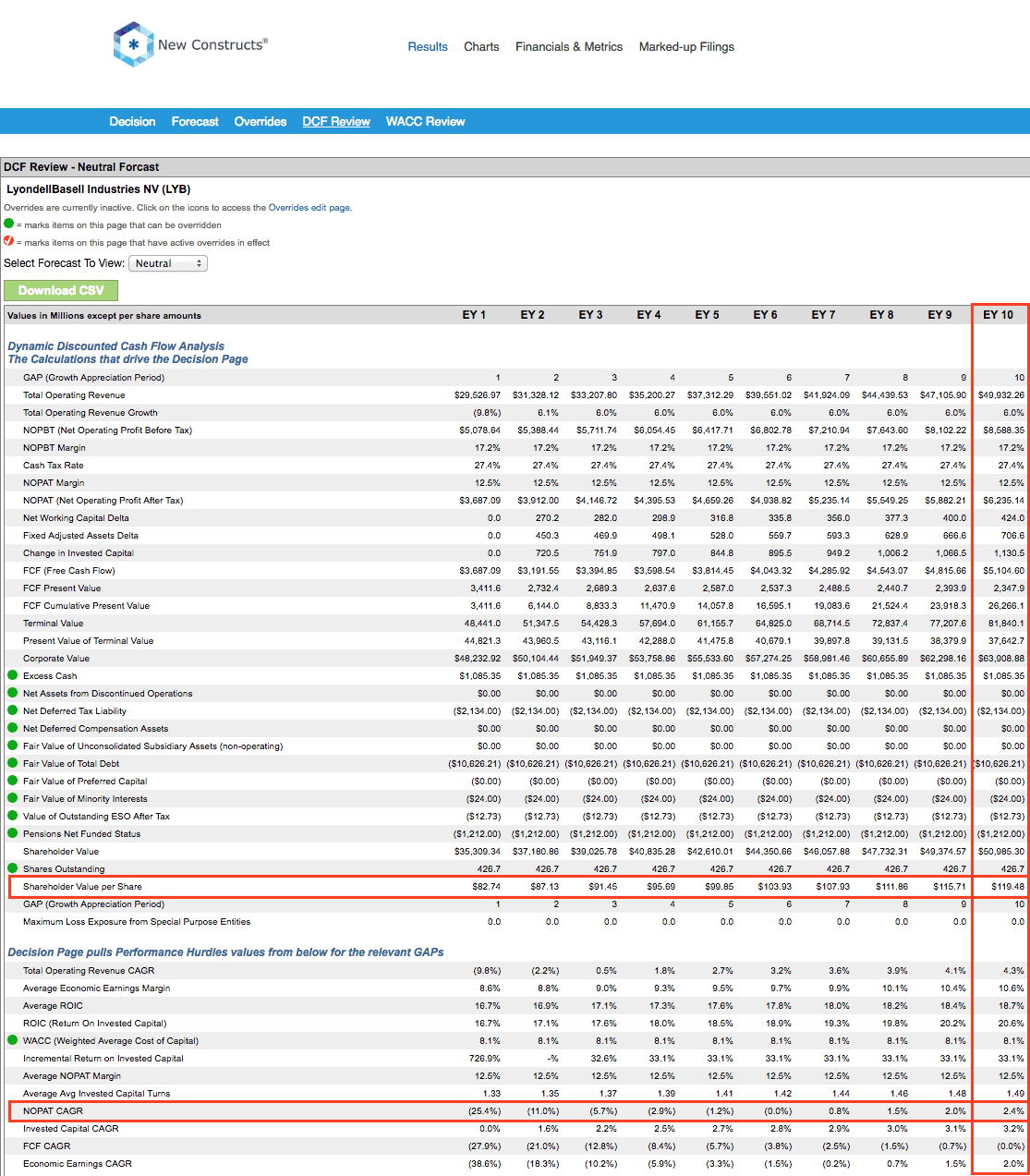Click the FCF (Free Cash Flow) label
This screenshot has height=1176, width=1030.
tap(69, 570)
